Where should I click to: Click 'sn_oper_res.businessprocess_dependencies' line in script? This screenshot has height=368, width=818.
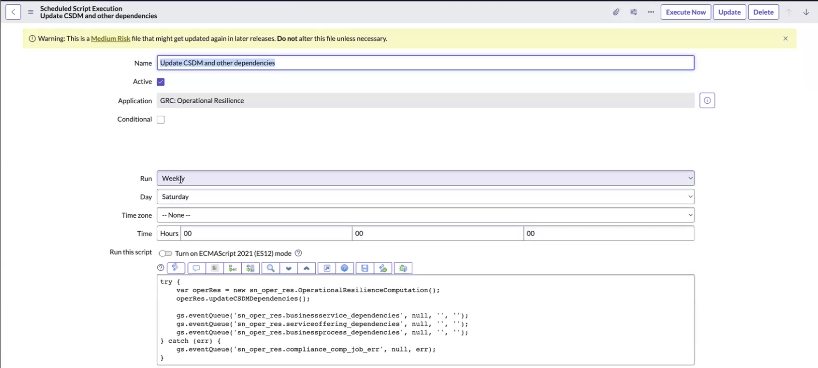pos(322,333)
